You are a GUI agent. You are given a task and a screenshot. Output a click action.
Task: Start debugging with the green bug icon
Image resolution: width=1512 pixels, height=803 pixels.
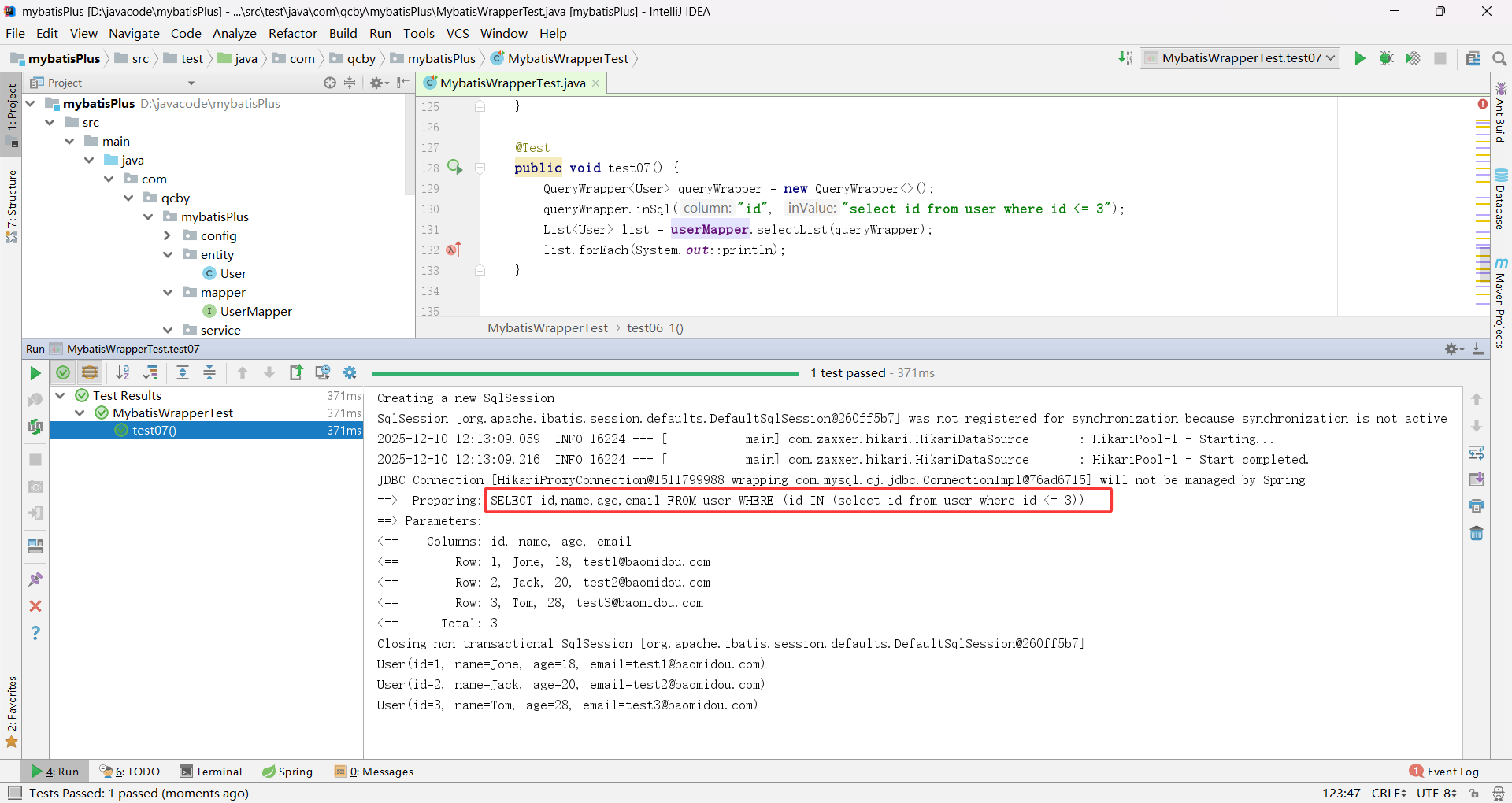1387,58
